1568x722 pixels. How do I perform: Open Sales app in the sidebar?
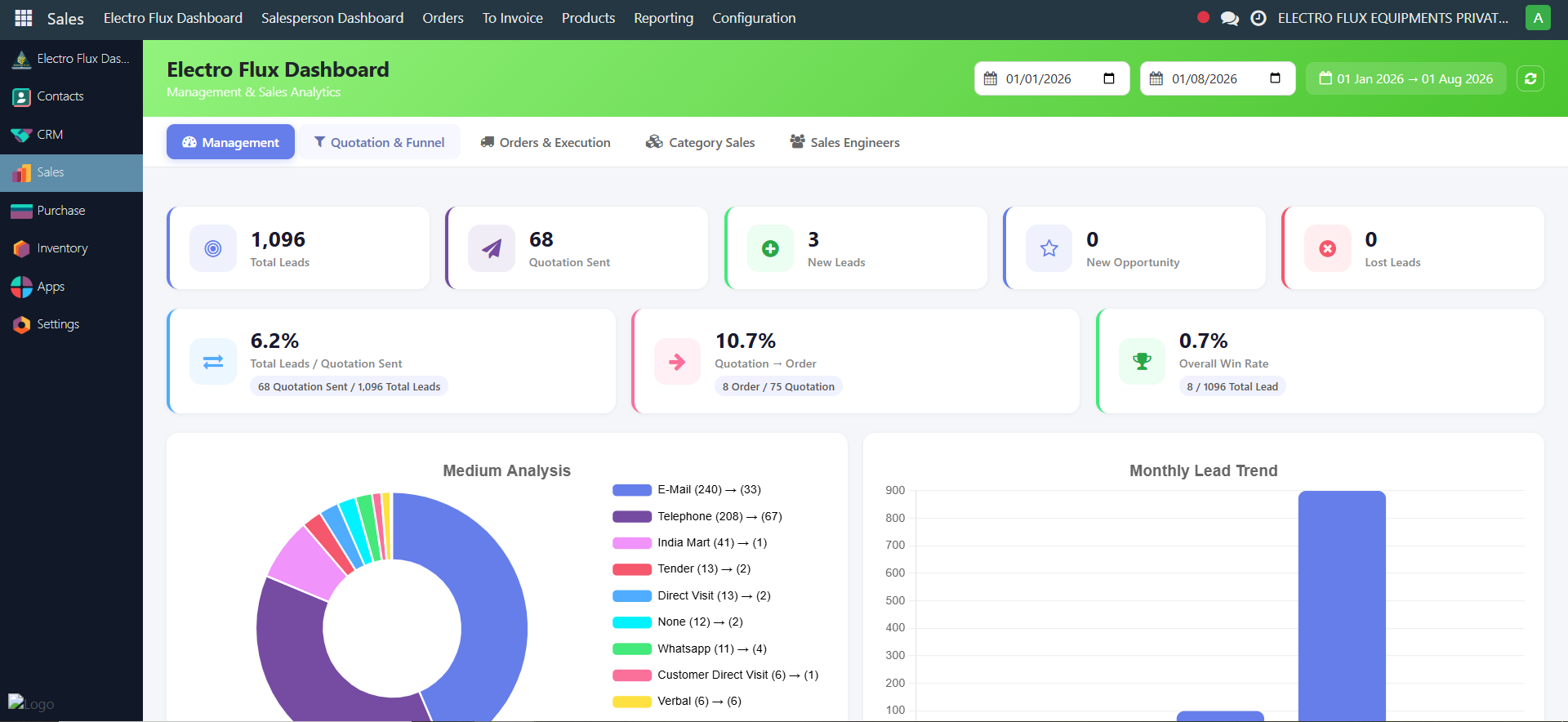pos(71,172)
